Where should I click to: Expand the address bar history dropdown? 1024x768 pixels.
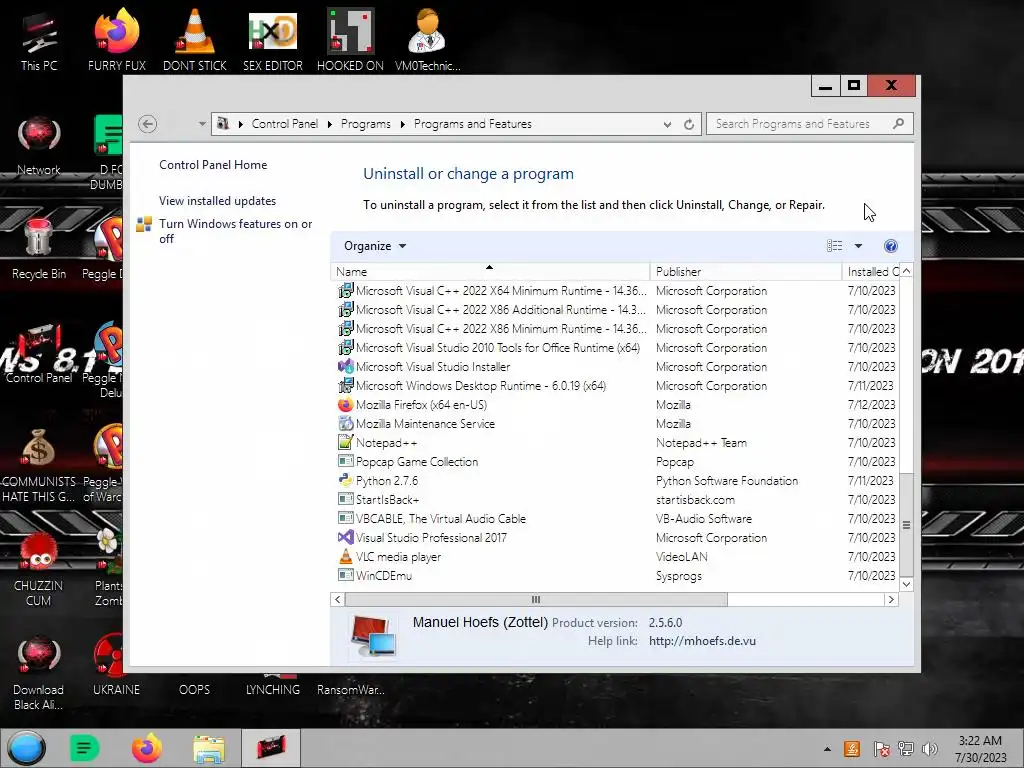click(x=667, y=124)
